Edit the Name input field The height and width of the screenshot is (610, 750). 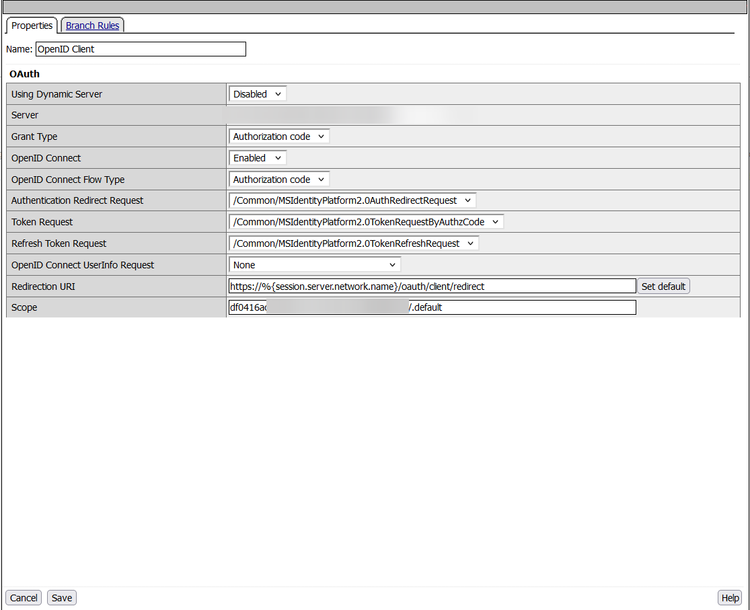(x=141, y=49)
